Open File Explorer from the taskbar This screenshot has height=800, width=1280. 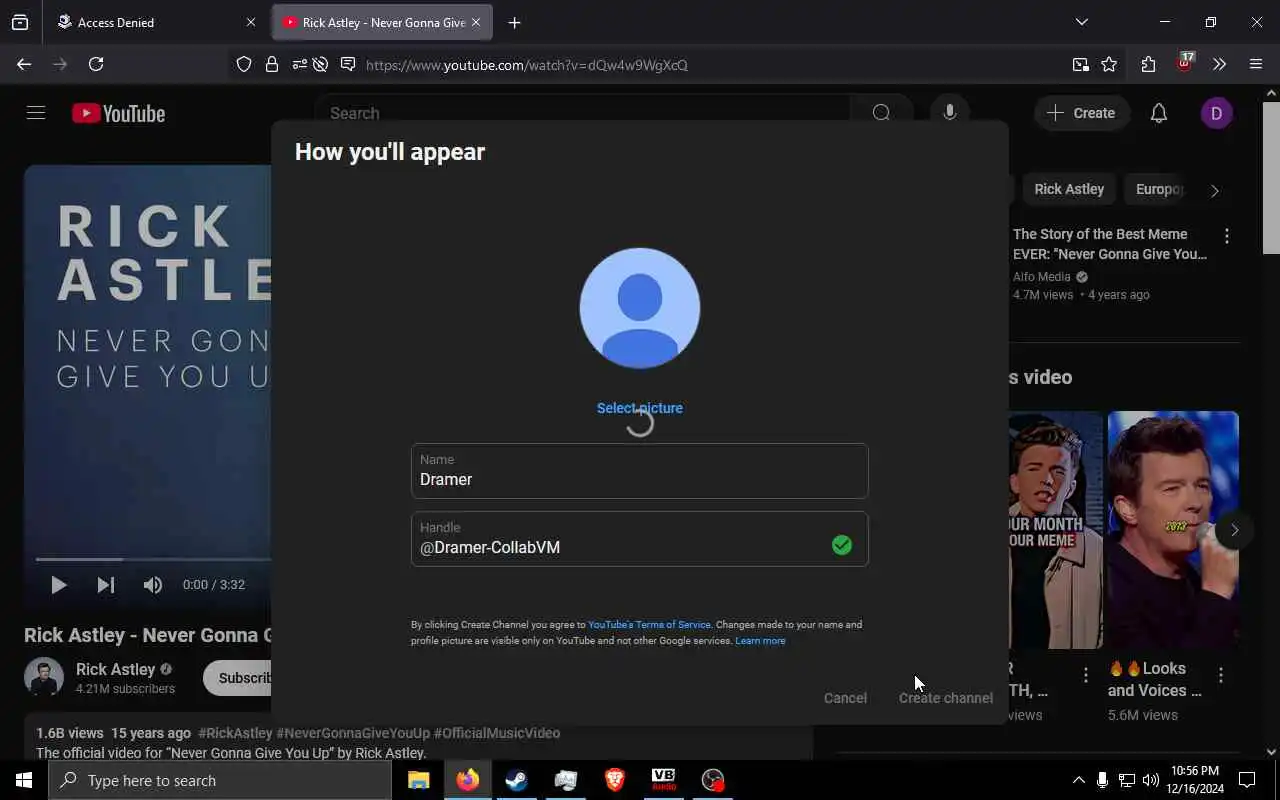[x=419, y=780]
